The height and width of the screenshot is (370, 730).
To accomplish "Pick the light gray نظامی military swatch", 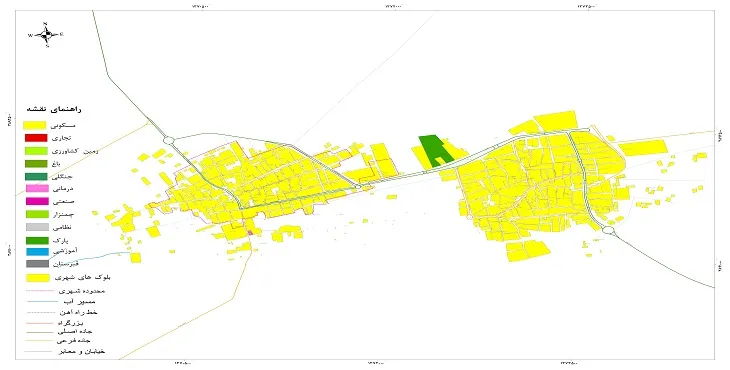I will pyautogui.click(x=37, y=228).
